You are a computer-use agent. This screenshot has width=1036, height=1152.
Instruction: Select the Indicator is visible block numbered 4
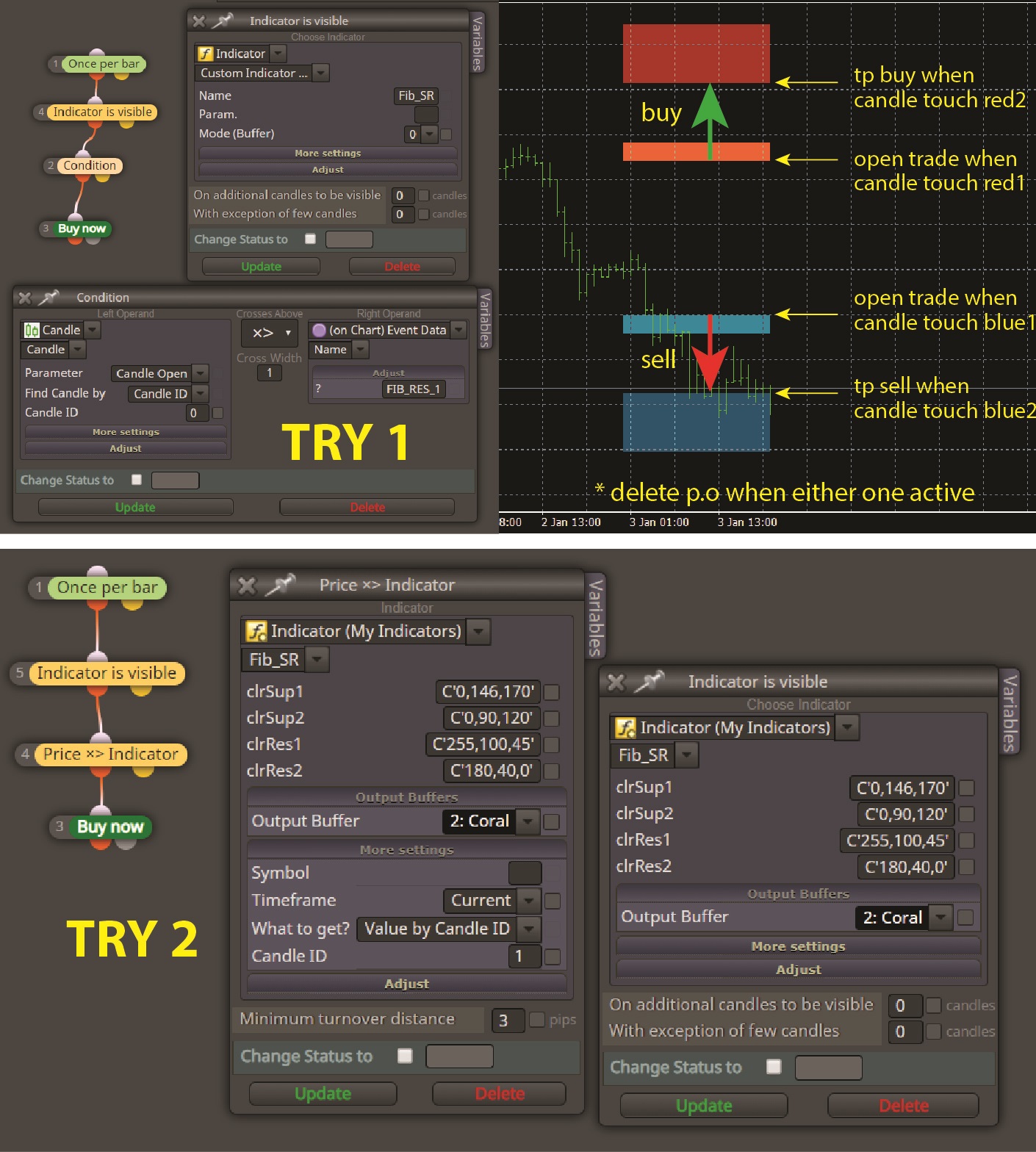pyautogui.click(x=102, y=112)
